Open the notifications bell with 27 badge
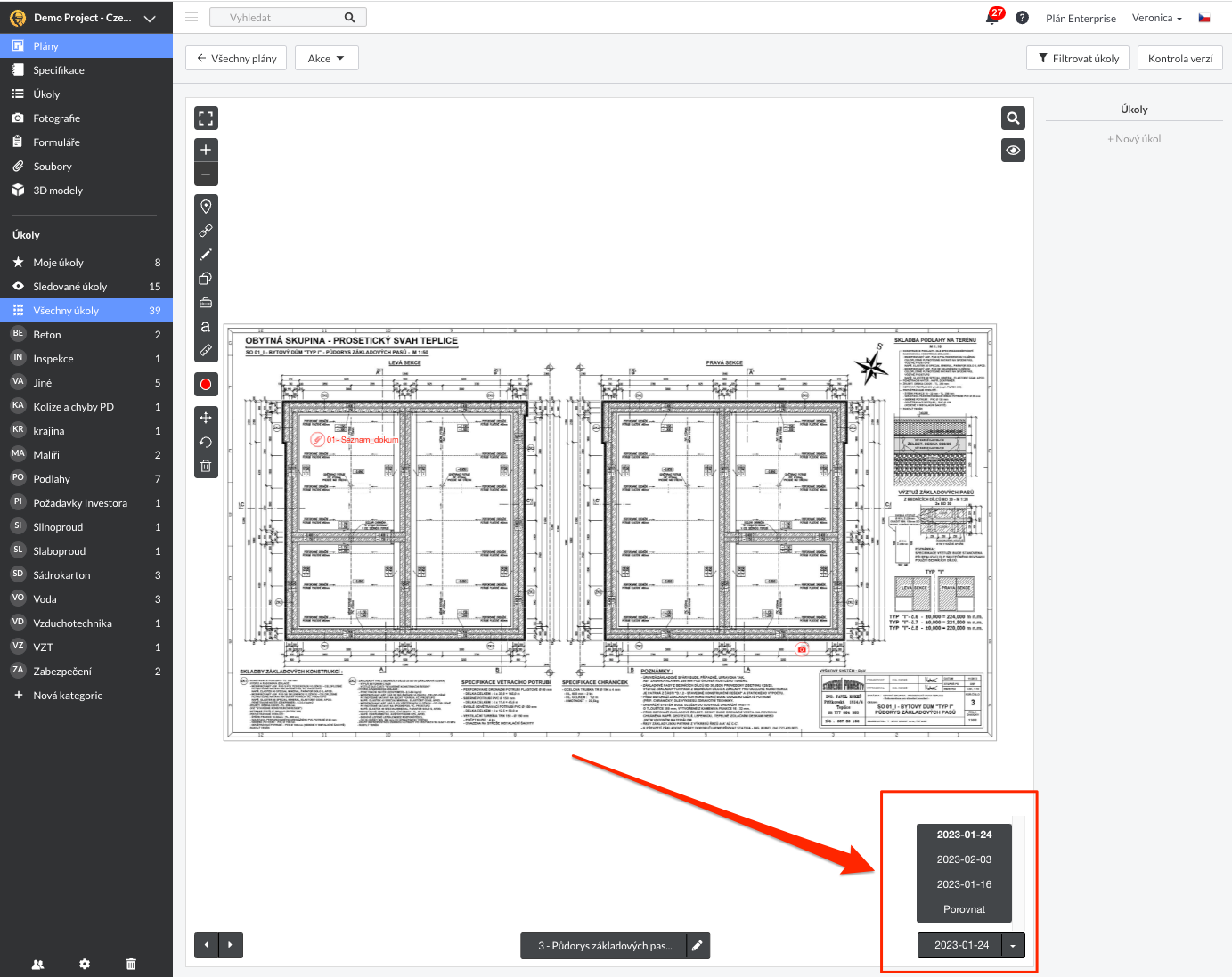The height and width of the screenshot is (977, 1232). [x=992, y=18]
